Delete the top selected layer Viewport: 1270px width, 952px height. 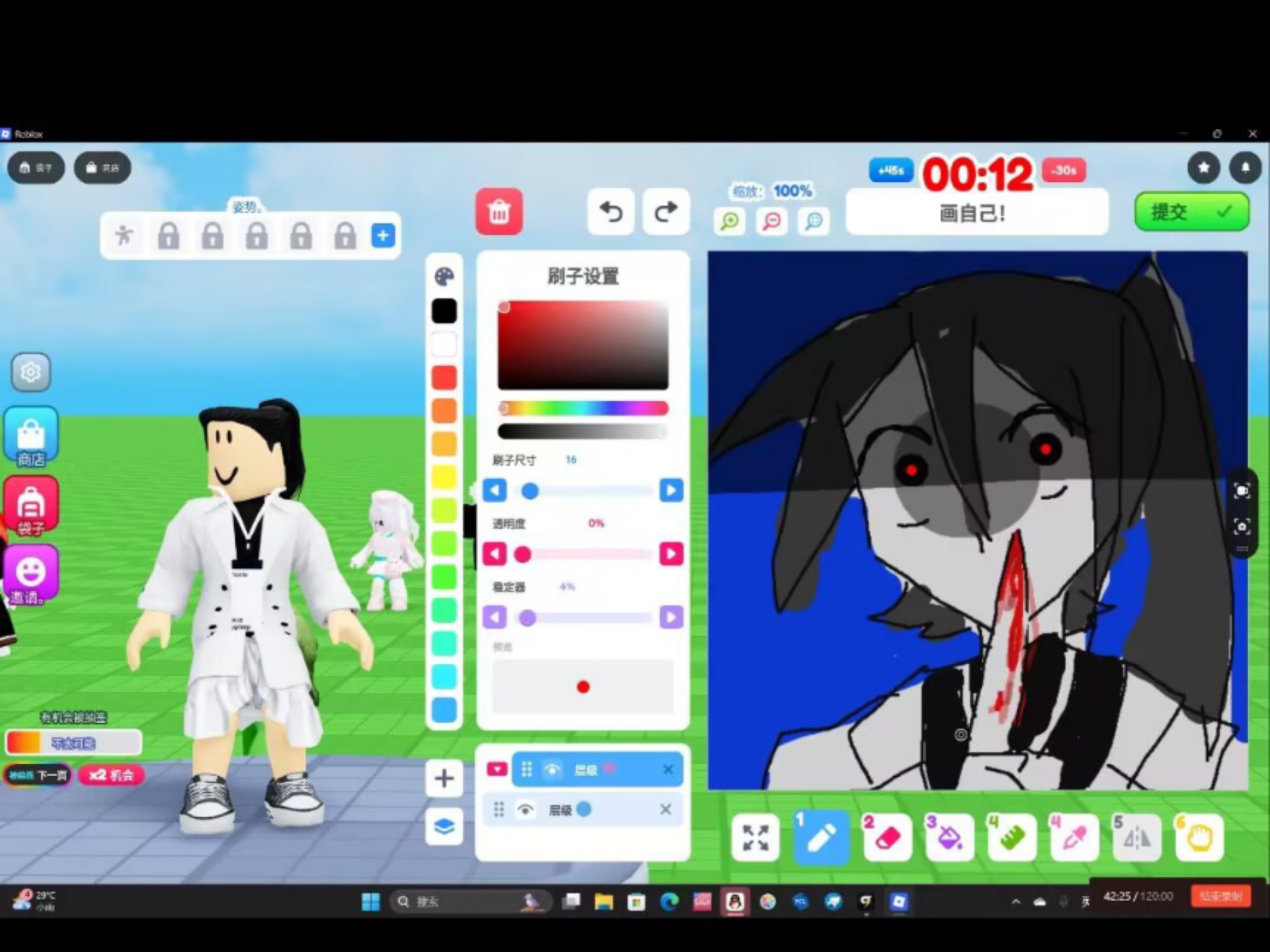668,770
